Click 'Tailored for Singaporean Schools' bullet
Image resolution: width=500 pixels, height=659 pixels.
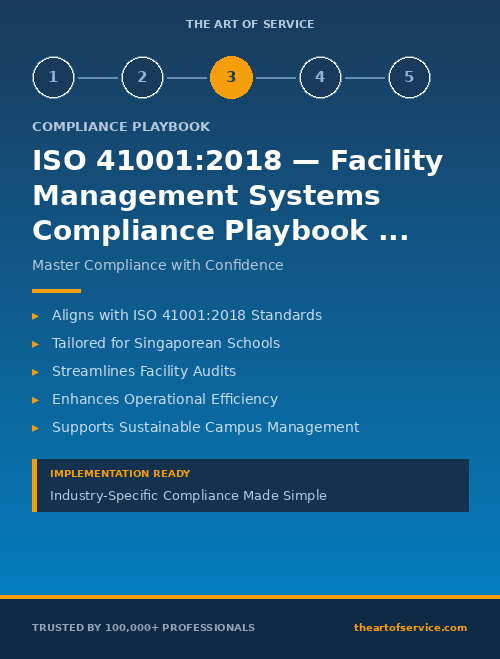click(x=166, y=343)
